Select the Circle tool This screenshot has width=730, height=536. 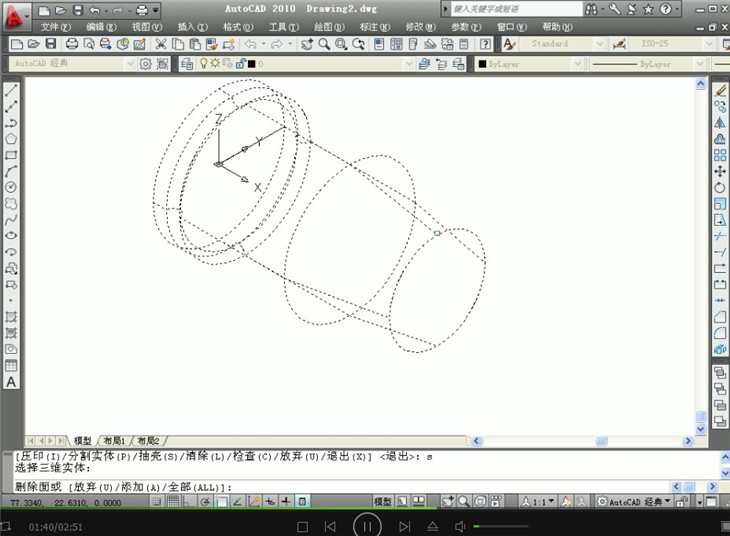[x=11, y=187]
